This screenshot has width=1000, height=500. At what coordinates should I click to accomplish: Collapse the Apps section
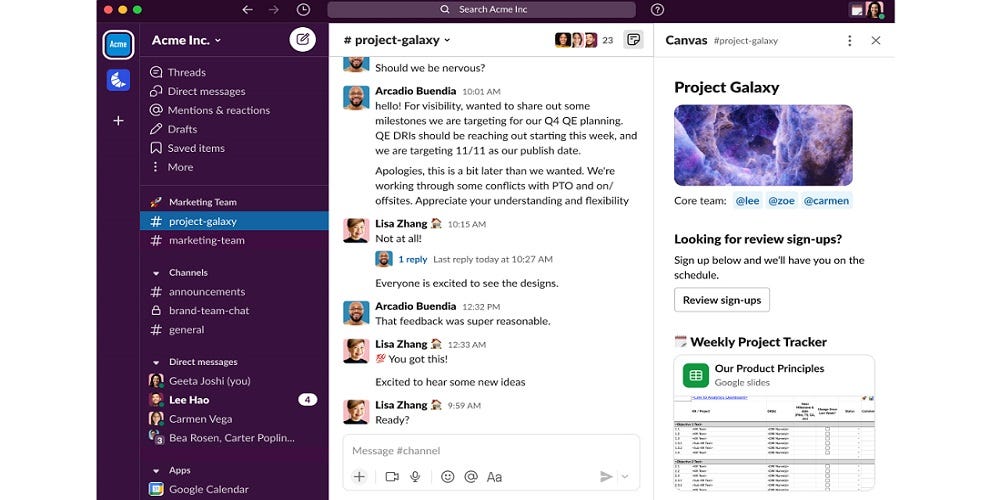click(156, 471)
